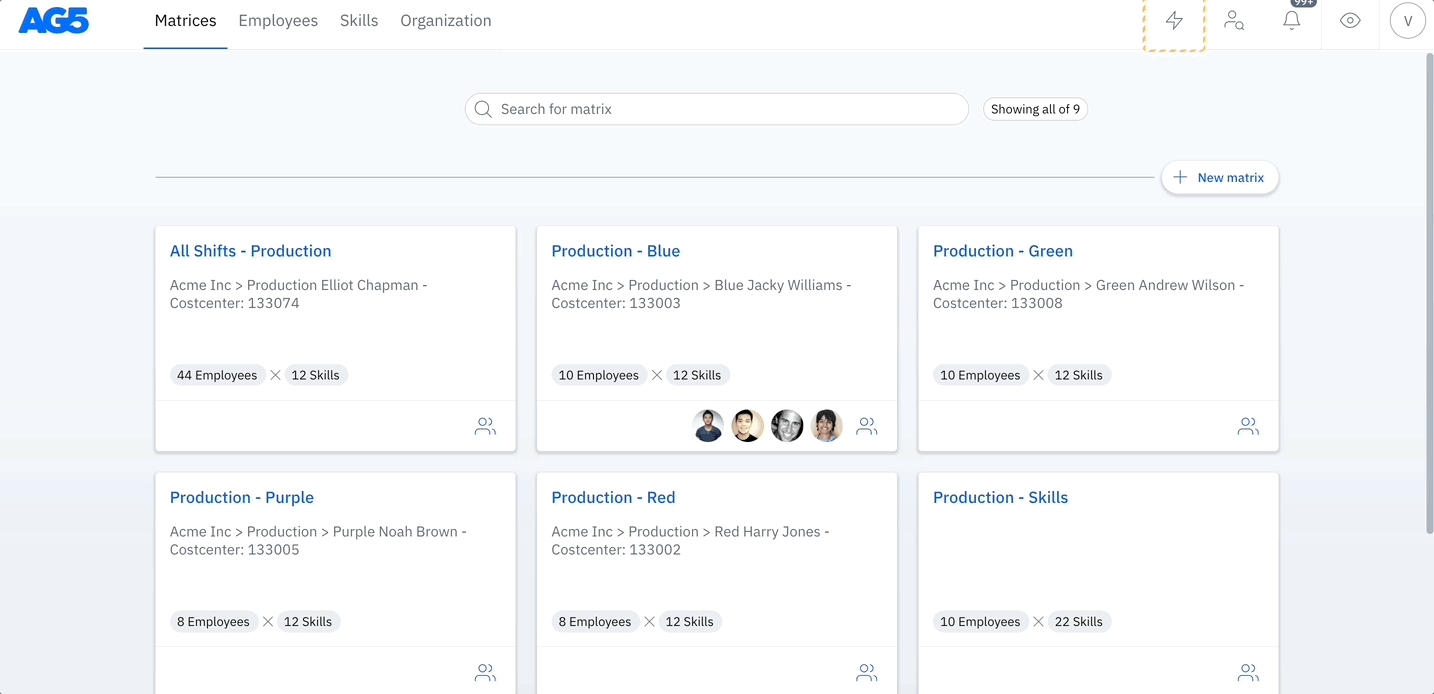1434x694 pixels.
Task: Switch to the Matrices tab
Action: pos(186,21)
